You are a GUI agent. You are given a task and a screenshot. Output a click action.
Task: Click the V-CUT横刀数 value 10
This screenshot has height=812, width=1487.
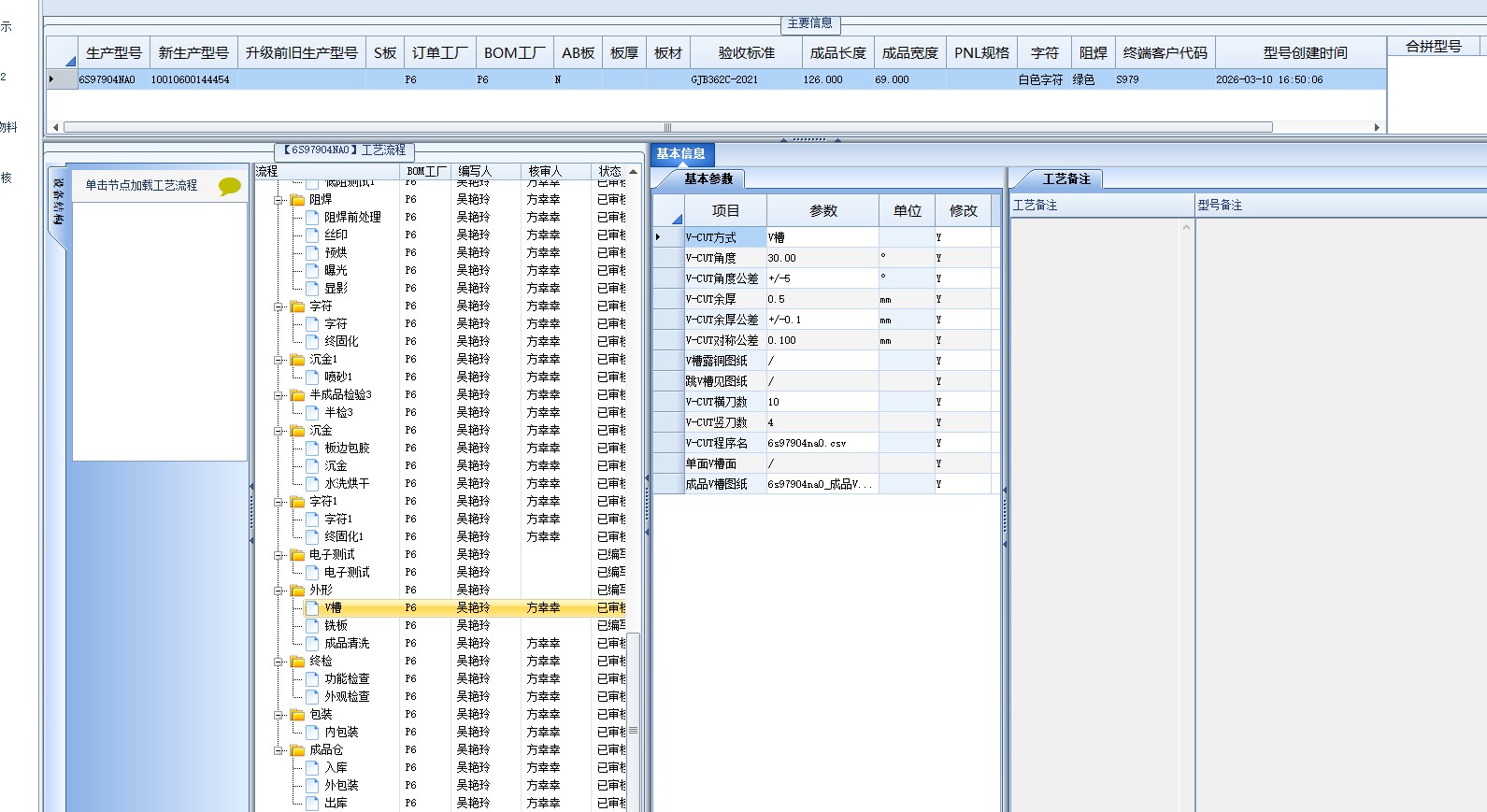click(x=822, y=402)
